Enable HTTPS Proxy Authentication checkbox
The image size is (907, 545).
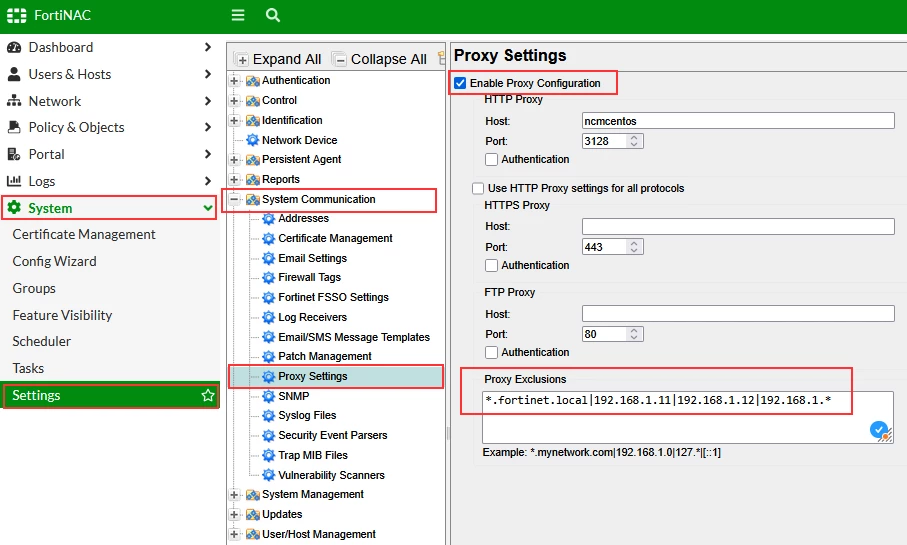point(491,265)
